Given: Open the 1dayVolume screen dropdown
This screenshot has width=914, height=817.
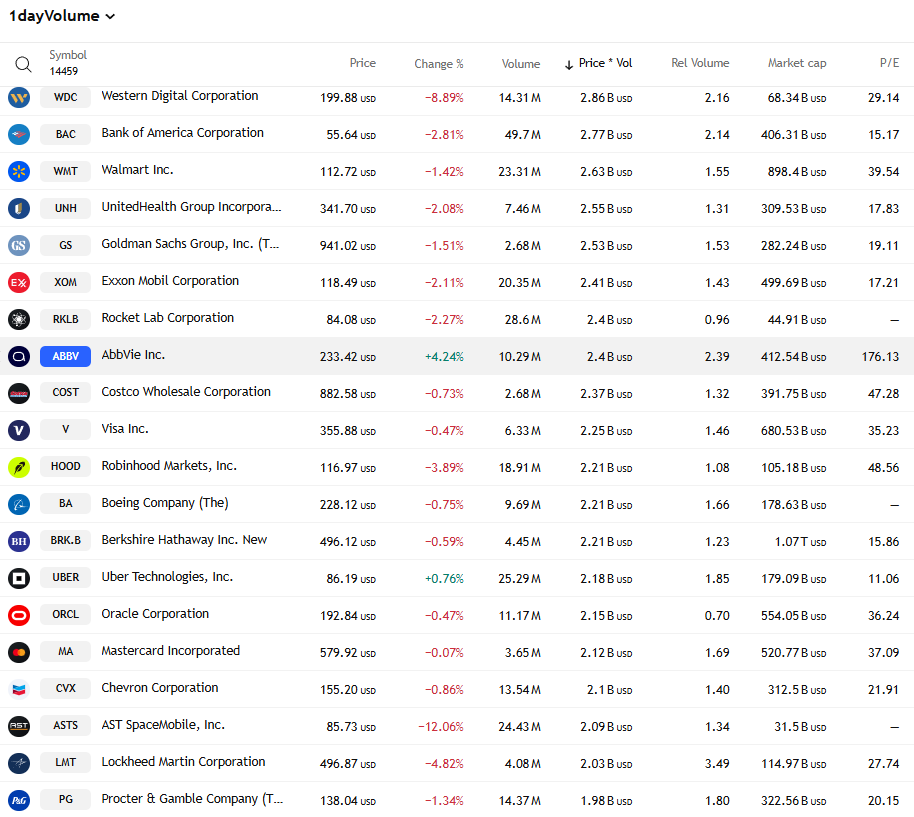Looking at the screenshot, I should pyautogui.click(x=62, y=16).
